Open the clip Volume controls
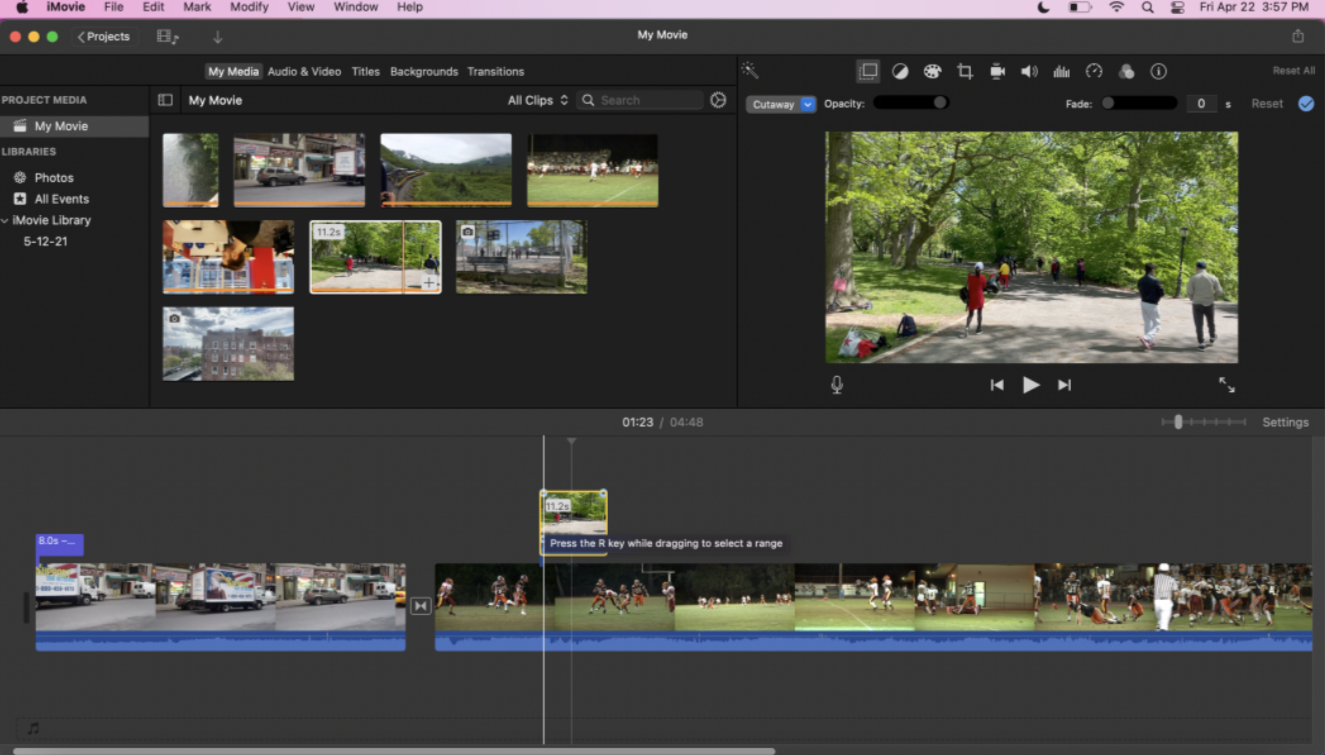This screenshot has height=755, width=1325. pyautogui.click(x=1028, y=71)
